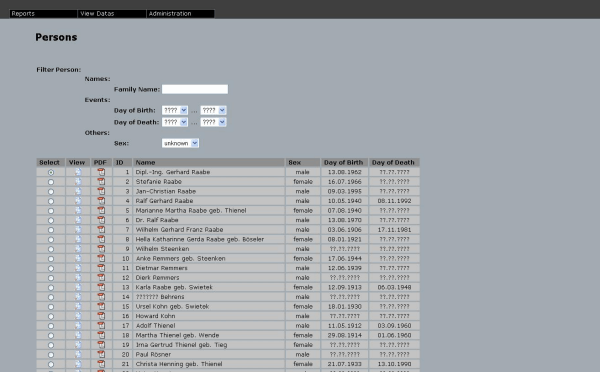Click name Wilhelm Gerhard Franz Raabe
Viewport: 600px width, 372px height.
click(x=179, y=230)
